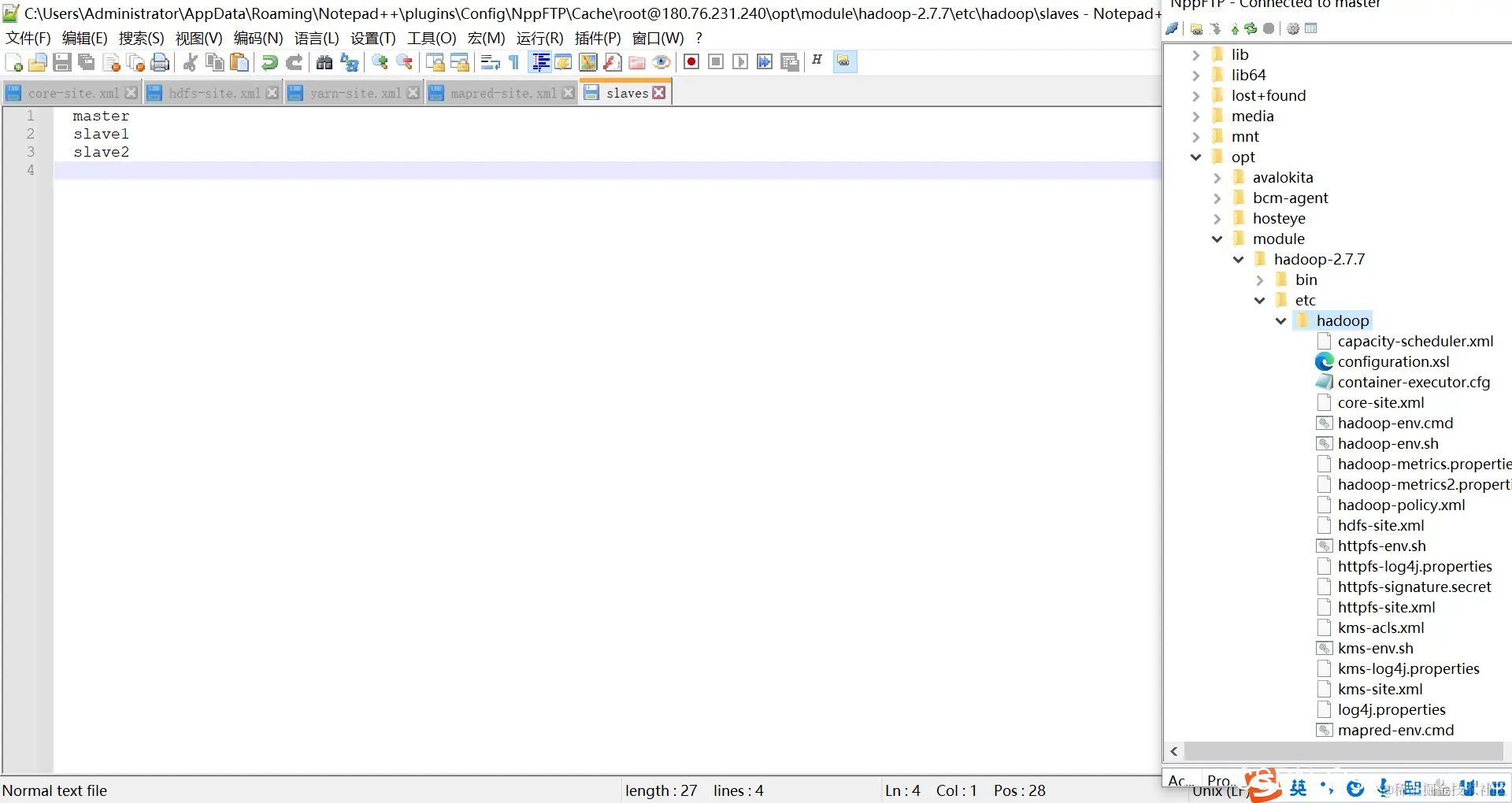Close the core-site.xml tab
This screenshot has width=1512, height=803.
tap(132, 93)
